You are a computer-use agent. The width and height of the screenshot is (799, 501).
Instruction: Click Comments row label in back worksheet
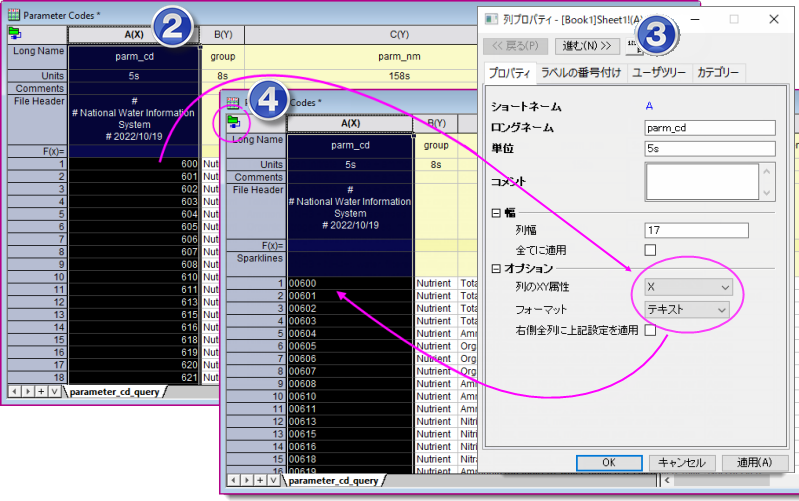coord(37,89)
